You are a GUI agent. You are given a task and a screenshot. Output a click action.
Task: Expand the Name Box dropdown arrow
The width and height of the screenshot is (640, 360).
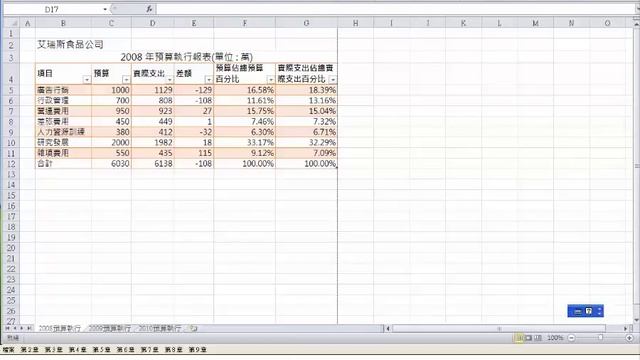[105, 9]
